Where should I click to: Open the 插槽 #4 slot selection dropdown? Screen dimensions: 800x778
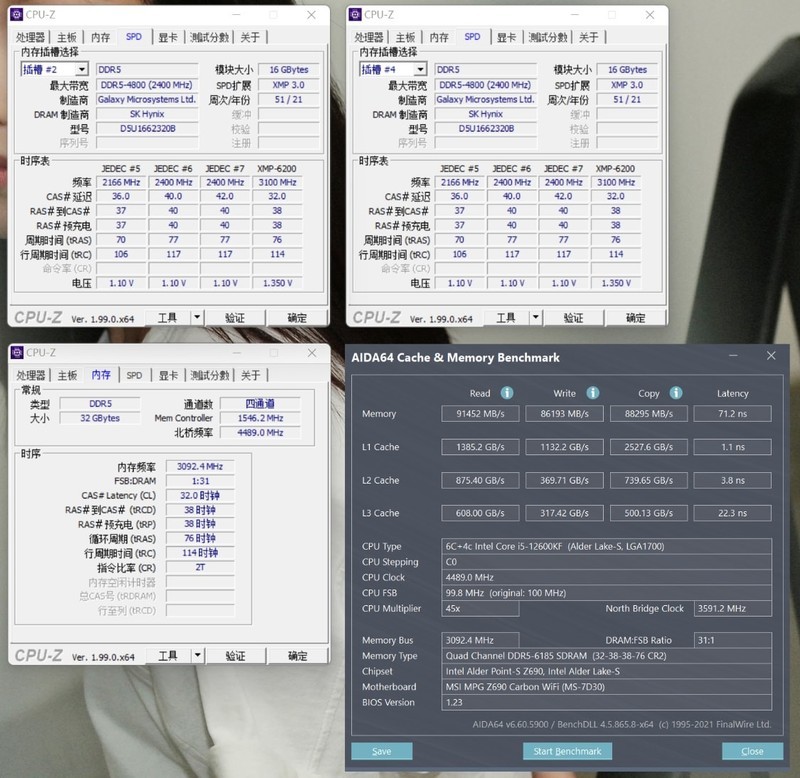[x=420, y=69]
